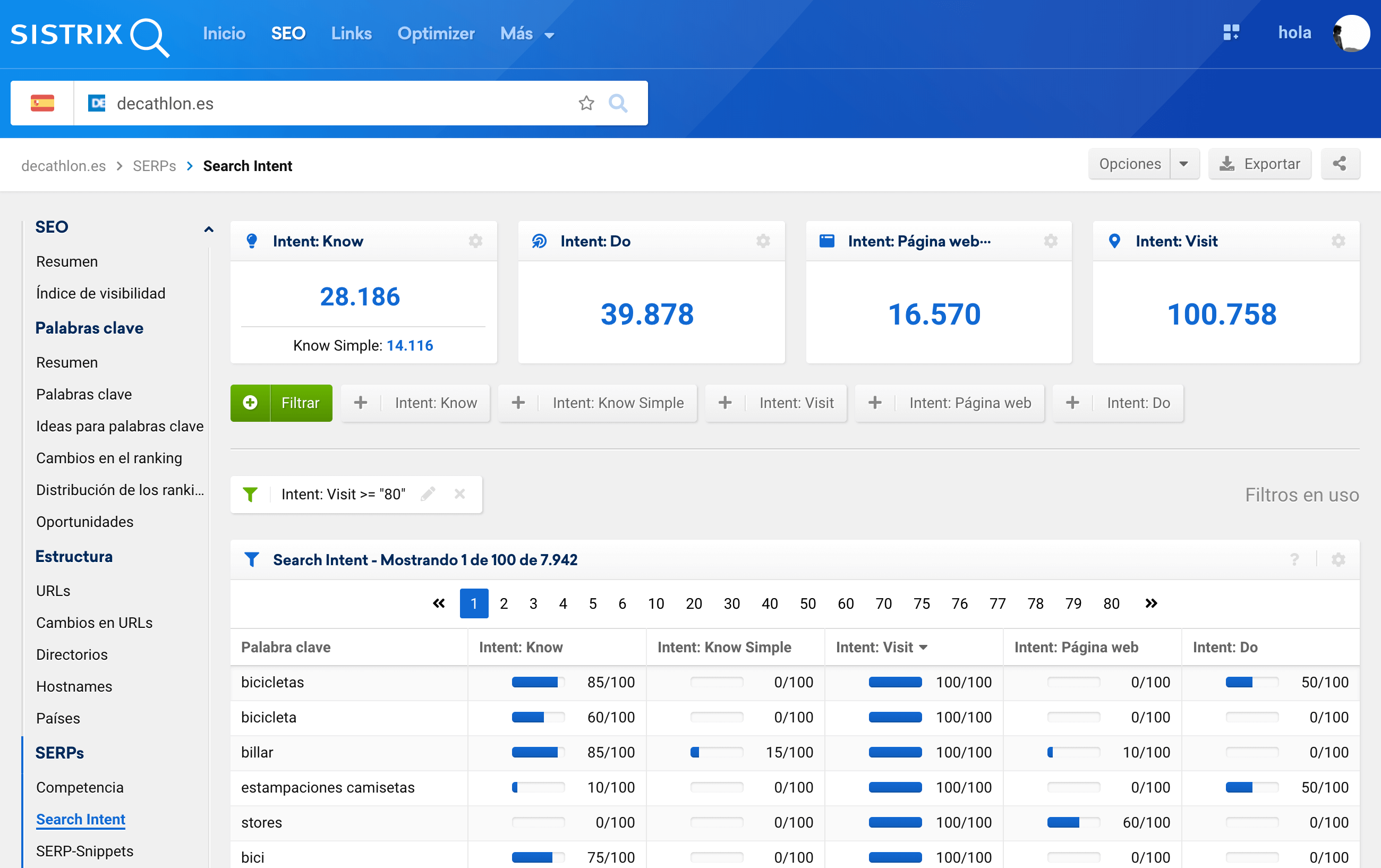This screenshot has width=1381, height=868.
Task: Click Intent: Do bar for estampaciones camisetas
Action: 1252,787
